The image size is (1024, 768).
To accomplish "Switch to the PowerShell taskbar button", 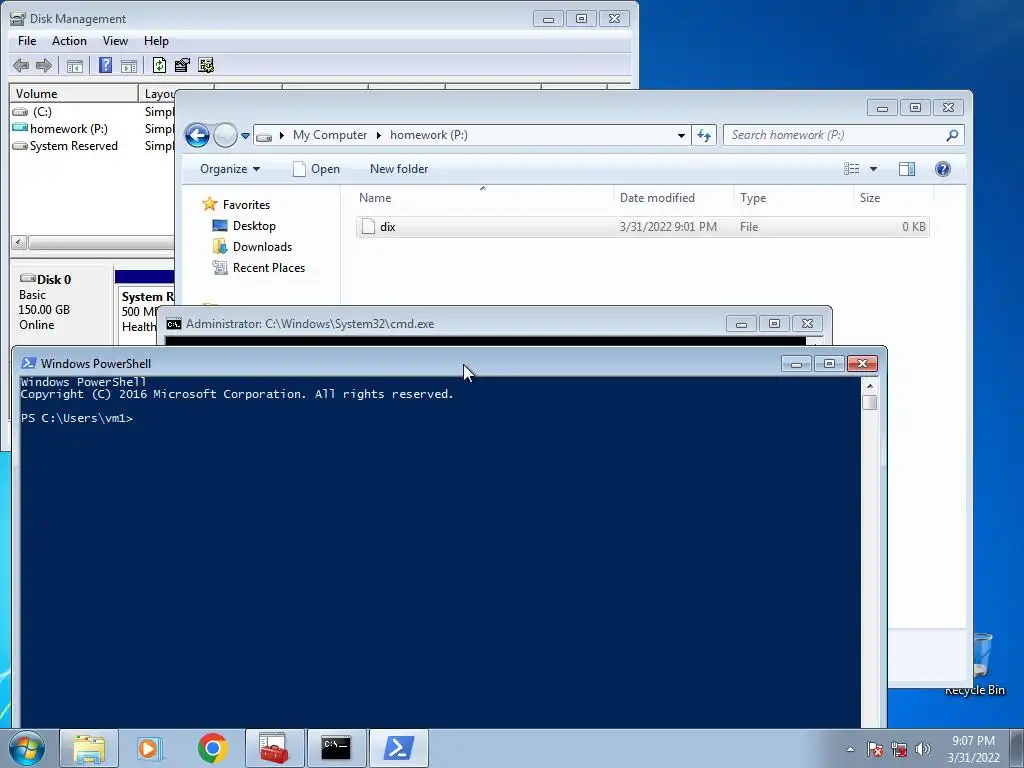I will click(x=398, y=748).
